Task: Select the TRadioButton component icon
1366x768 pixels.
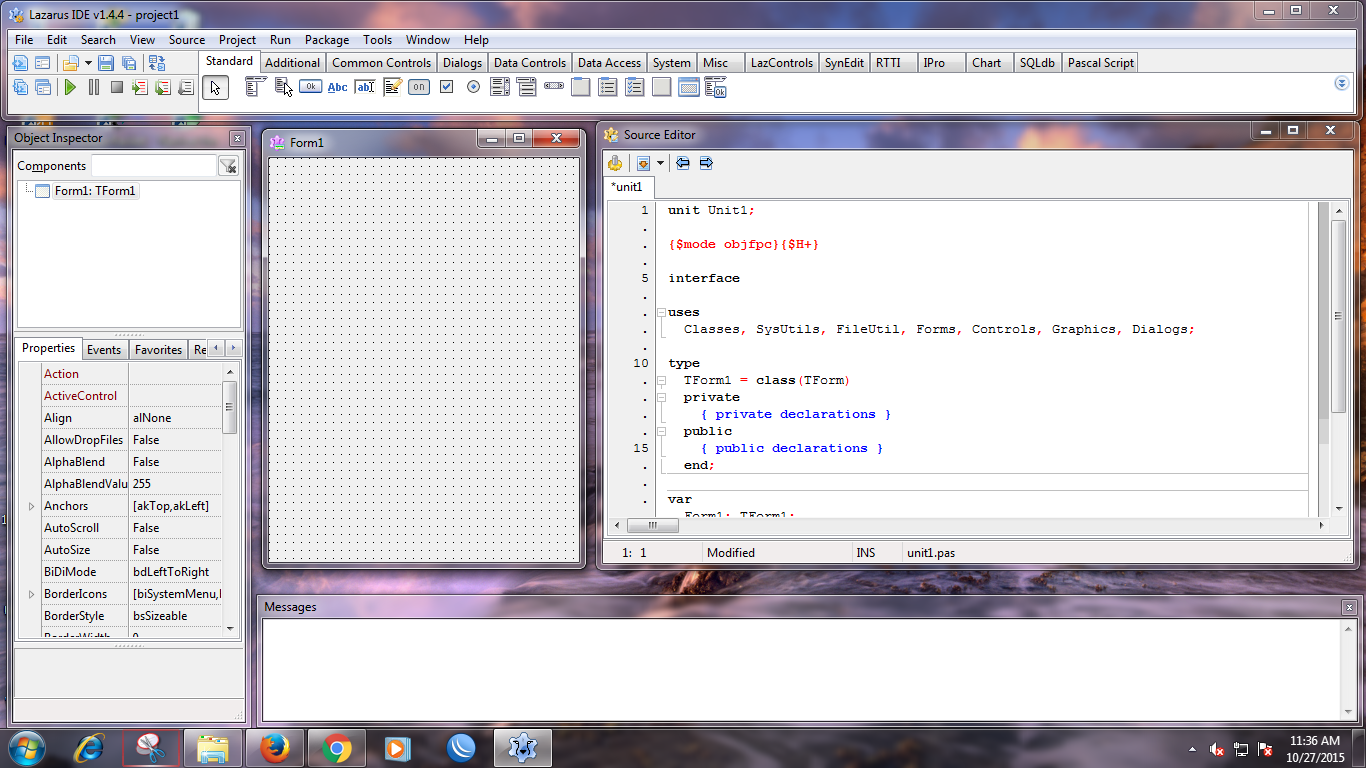Action: click(x=473, y=87)
